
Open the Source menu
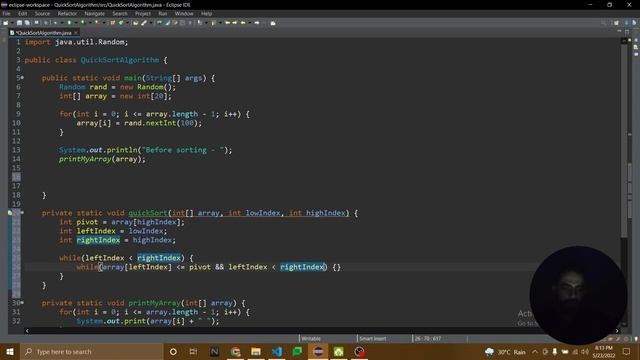click(x=42, y=13)
